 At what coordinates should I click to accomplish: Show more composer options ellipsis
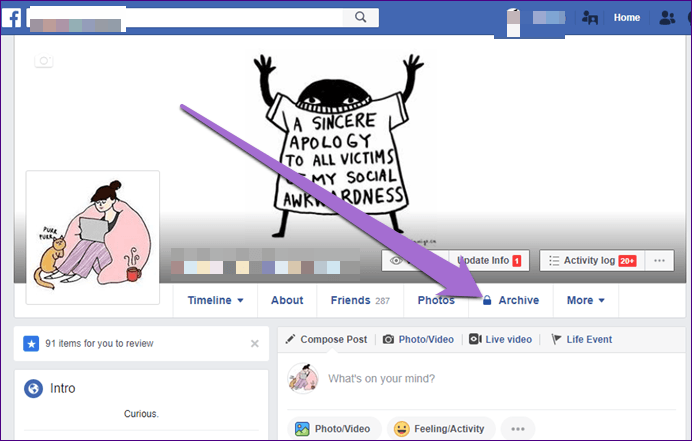(x=518, y=429)
